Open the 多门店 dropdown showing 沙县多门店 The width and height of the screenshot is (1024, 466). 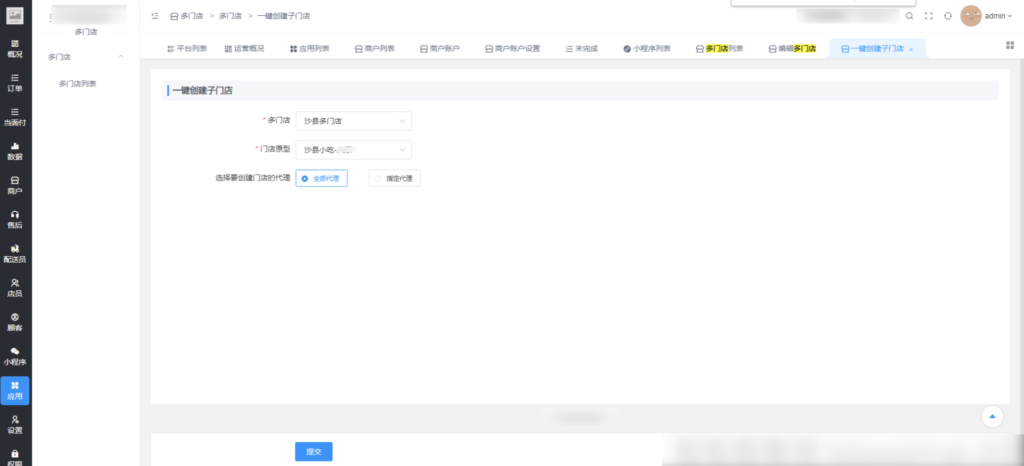[x=353, y=121]
